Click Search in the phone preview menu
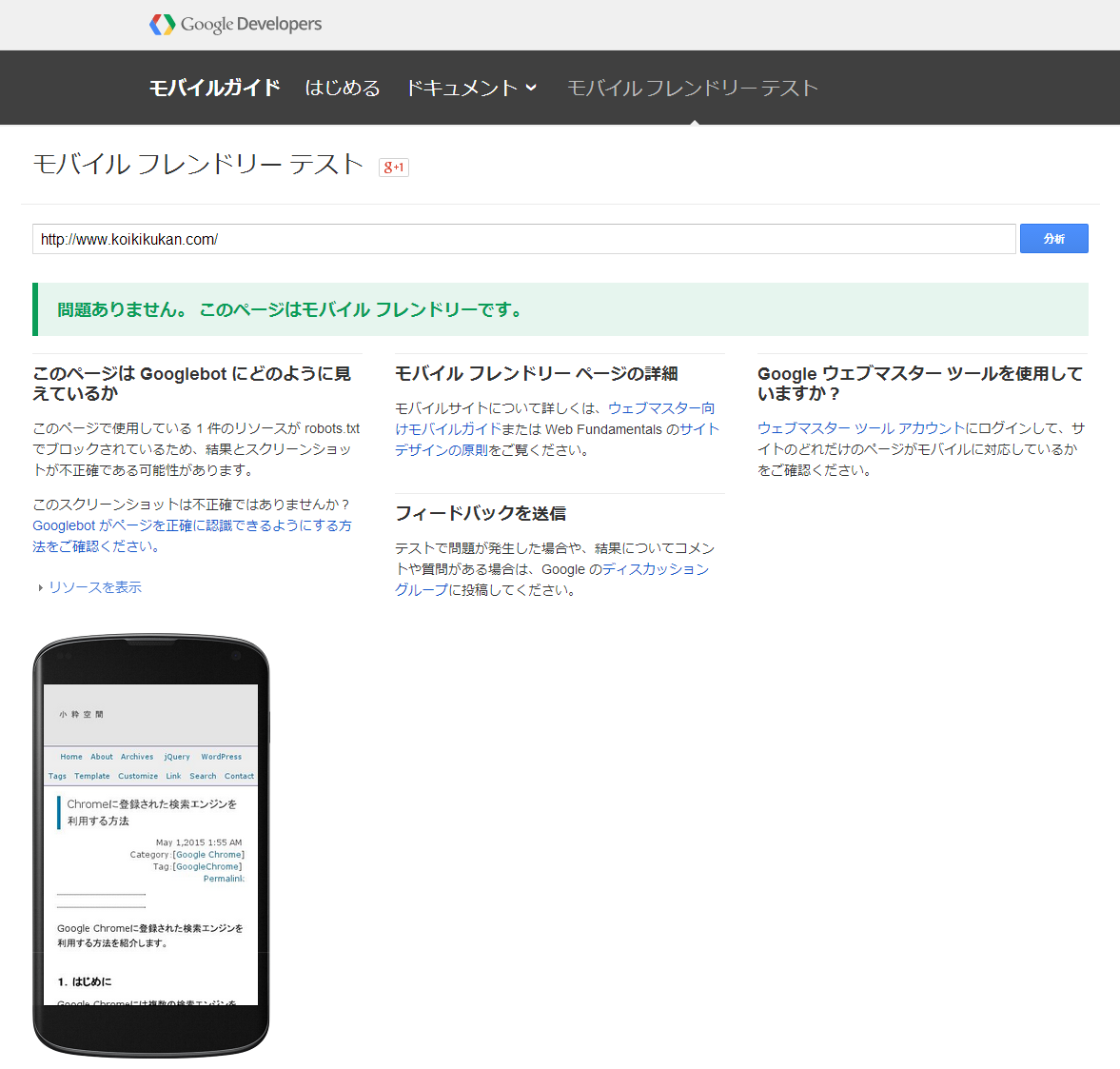 tap(203, 776)
